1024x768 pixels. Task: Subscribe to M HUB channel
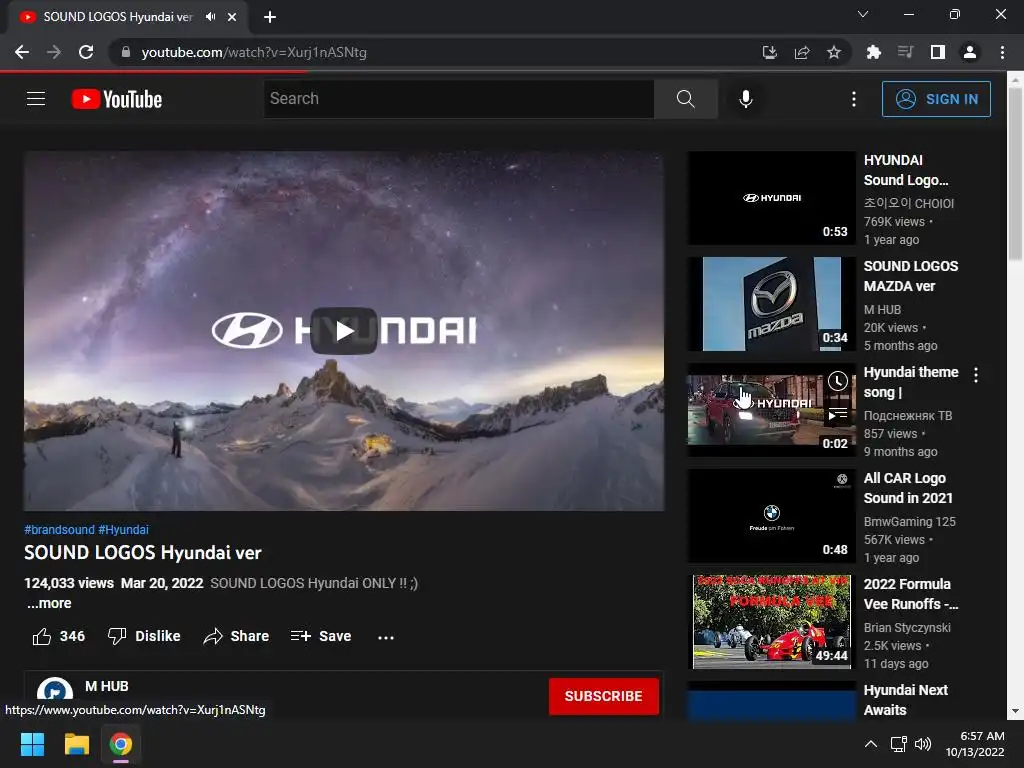603,696
